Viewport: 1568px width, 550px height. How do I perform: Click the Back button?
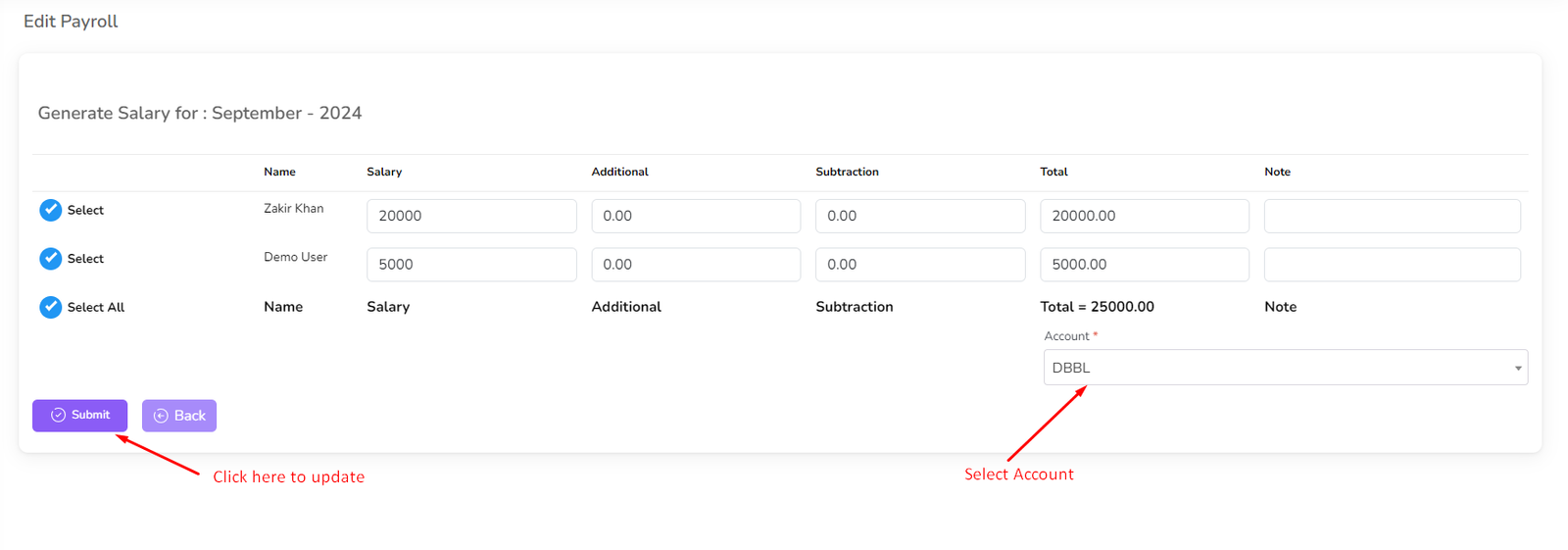[x=179, y=416]
